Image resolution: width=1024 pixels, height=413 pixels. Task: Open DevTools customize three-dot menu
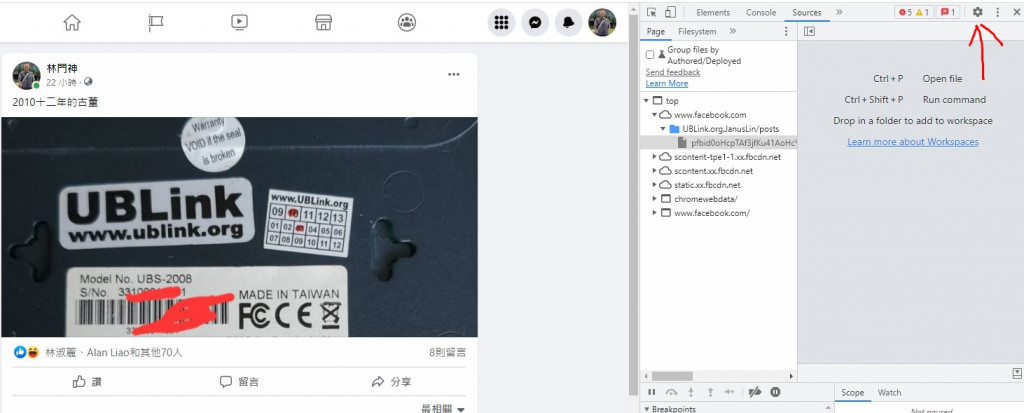tap(997, 12)
